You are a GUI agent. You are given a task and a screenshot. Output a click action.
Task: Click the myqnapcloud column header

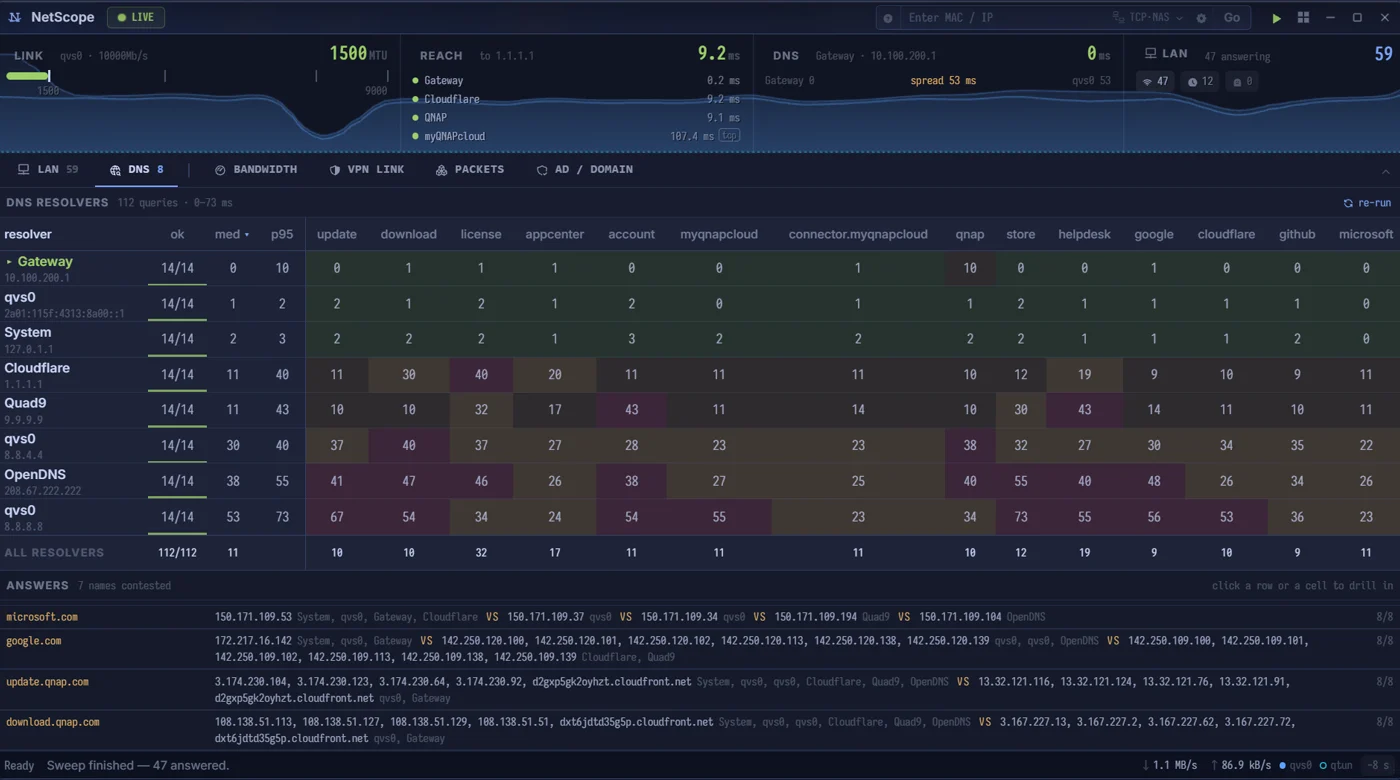[719, 234]
